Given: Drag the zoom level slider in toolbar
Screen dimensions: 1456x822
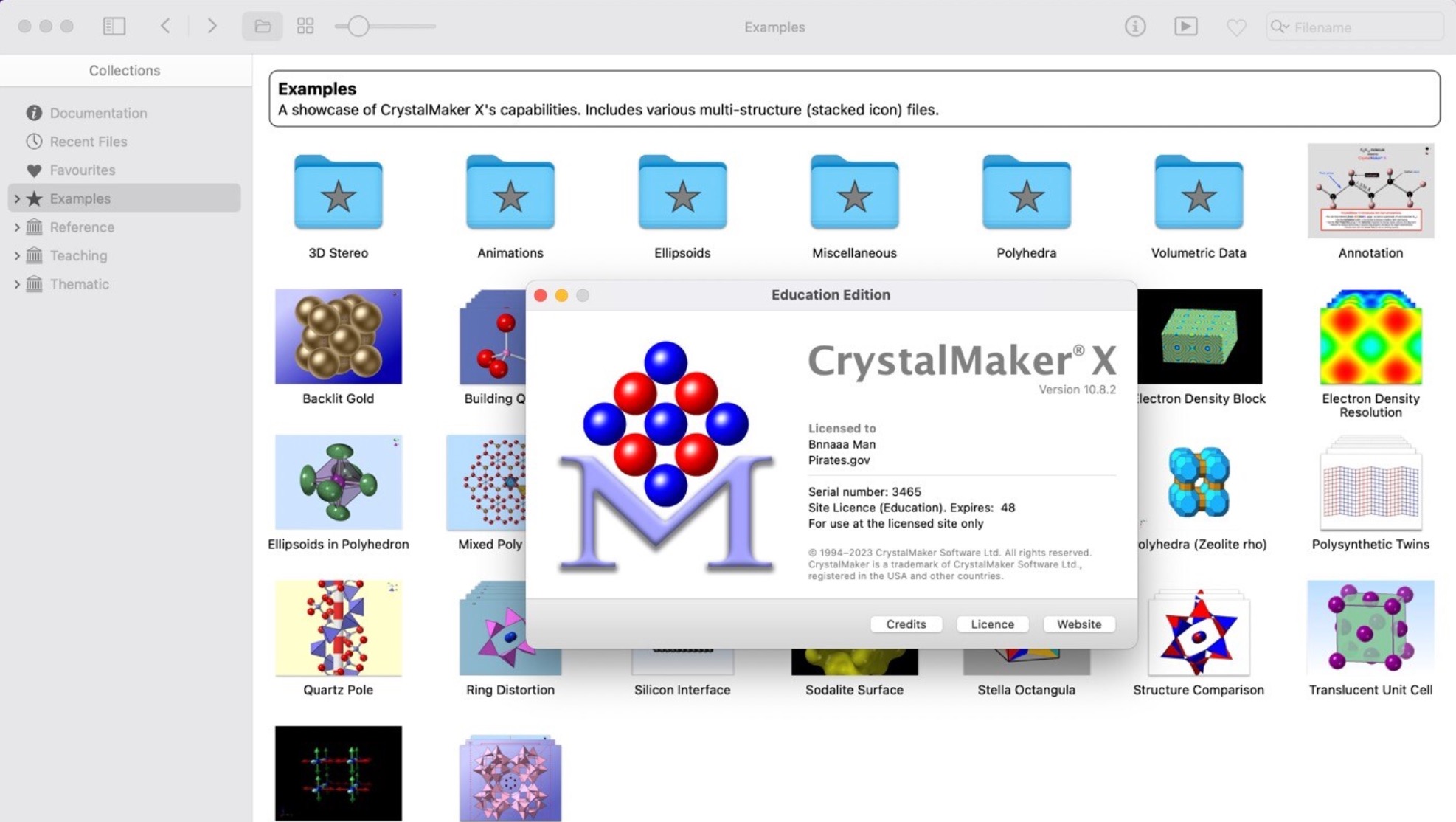Looking at the screenshot, I should (x=357, y=27).
